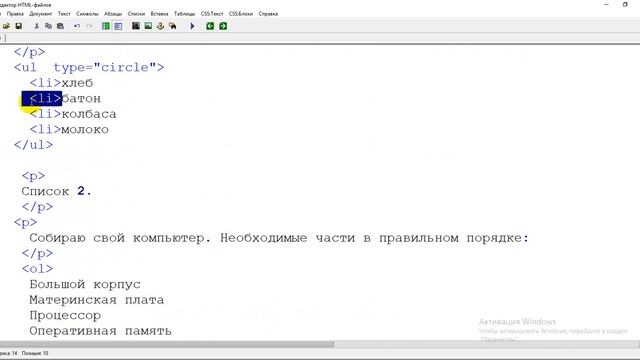Click the word молоко in code

(x=85, y=130)
